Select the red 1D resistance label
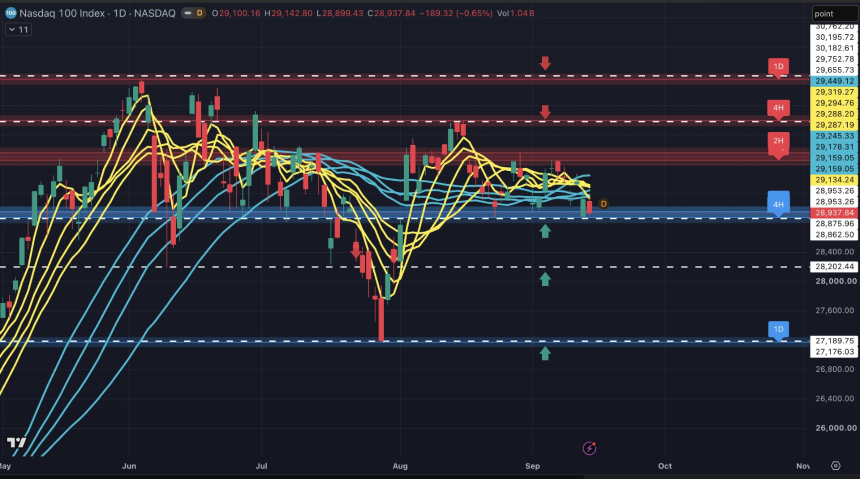Viewport: 860px width, 479px height. pos(778,67)
